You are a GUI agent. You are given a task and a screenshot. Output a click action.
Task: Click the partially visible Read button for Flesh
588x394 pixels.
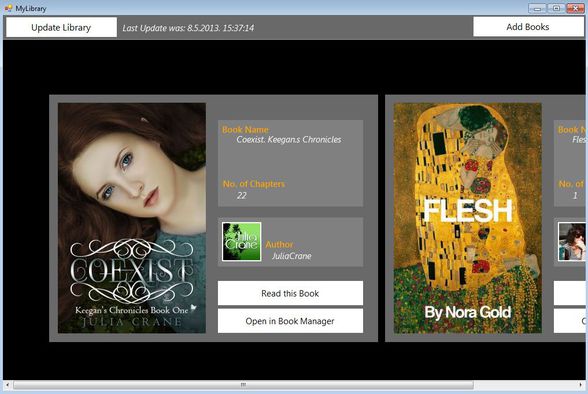pyautogui.click(x=569, y=293)
